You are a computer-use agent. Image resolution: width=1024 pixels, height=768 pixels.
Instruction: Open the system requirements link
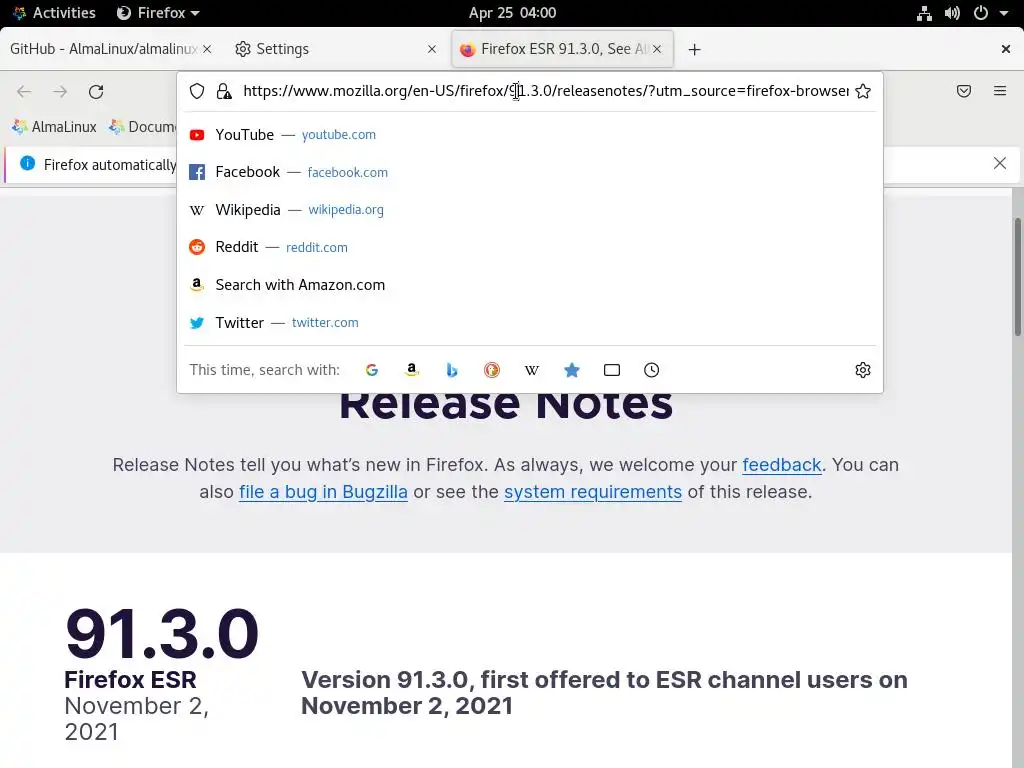(593, 492)
